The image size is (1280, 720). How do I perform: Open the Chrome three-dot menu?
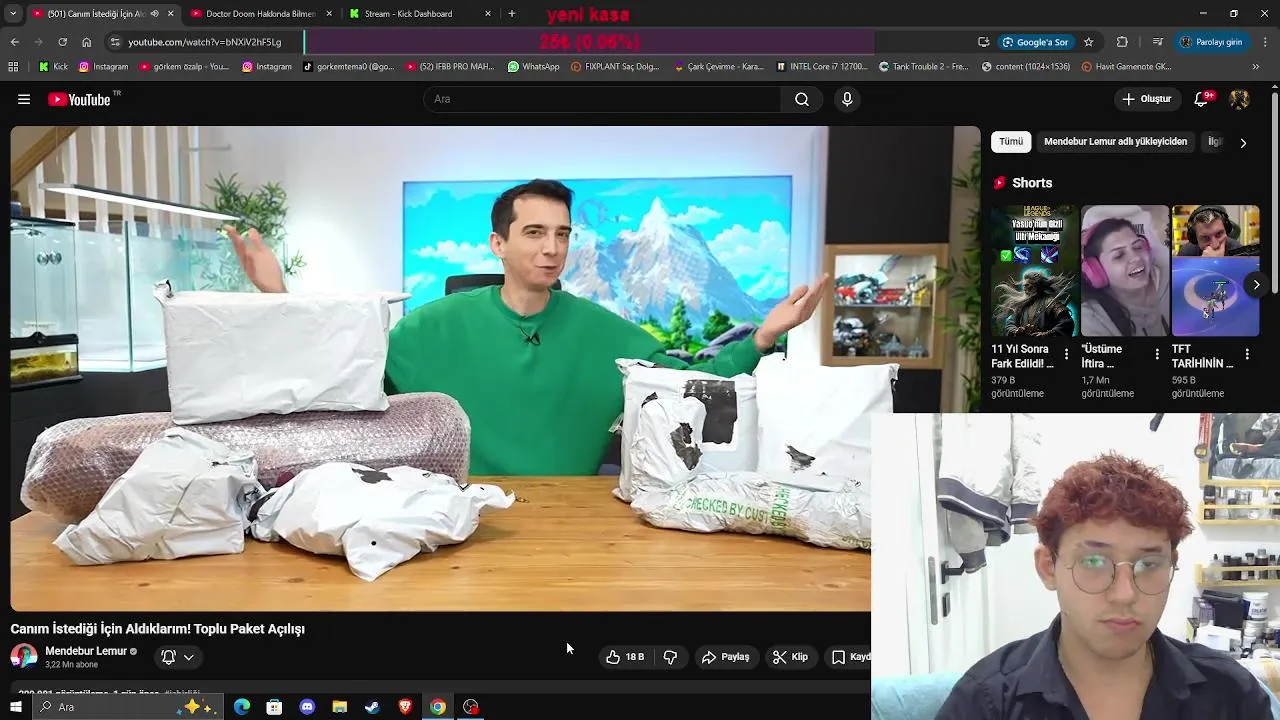click(x=1265, y=42)
